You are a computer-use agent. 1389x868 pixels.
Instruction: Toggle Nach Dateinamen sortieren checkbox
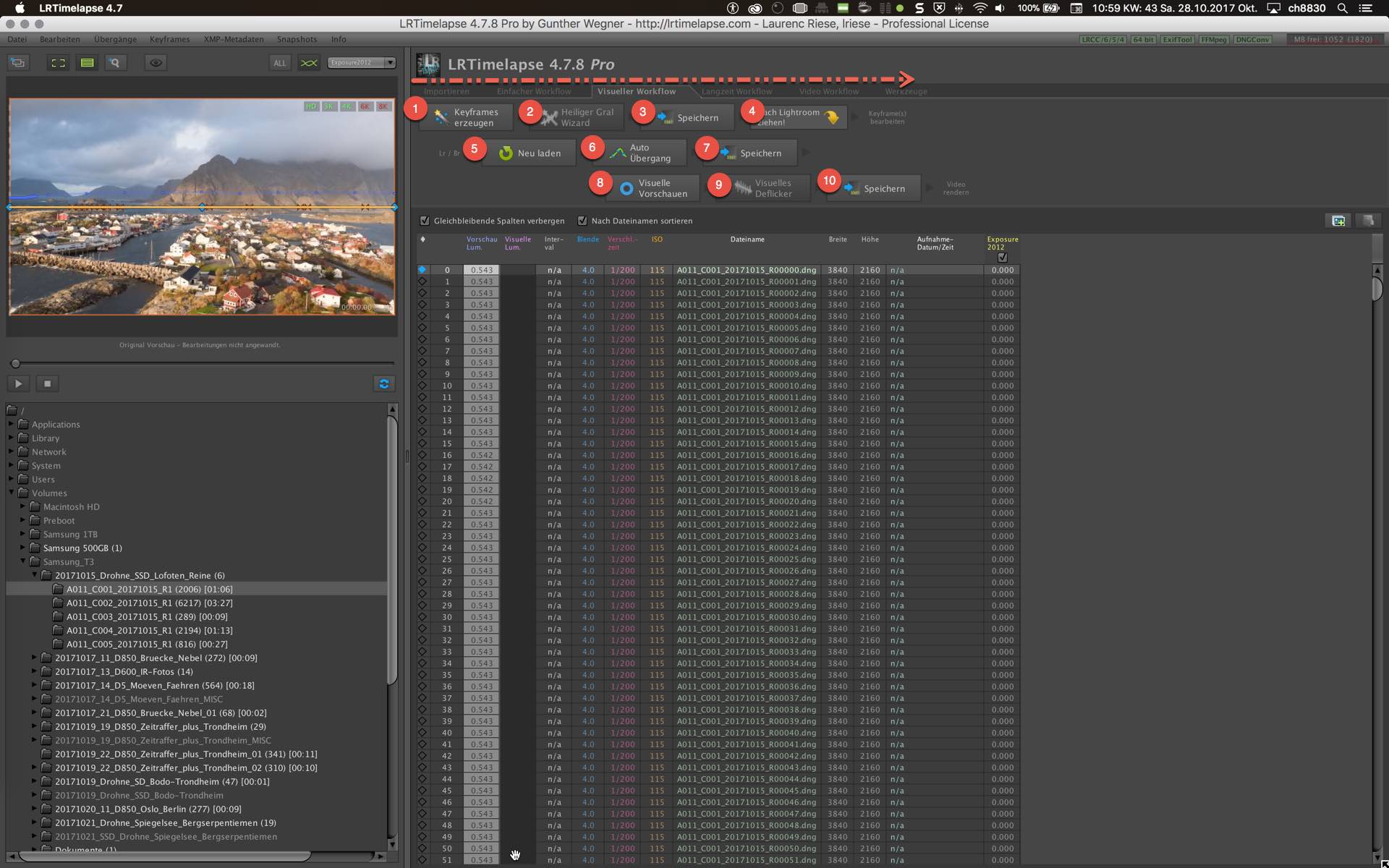pos(582,221)
